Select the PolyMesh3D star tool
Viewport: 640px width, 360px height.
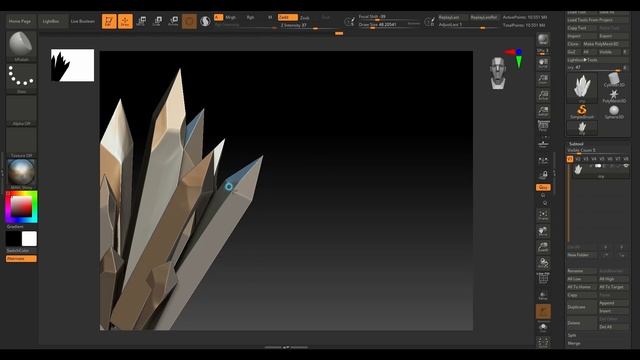[614, 96]
